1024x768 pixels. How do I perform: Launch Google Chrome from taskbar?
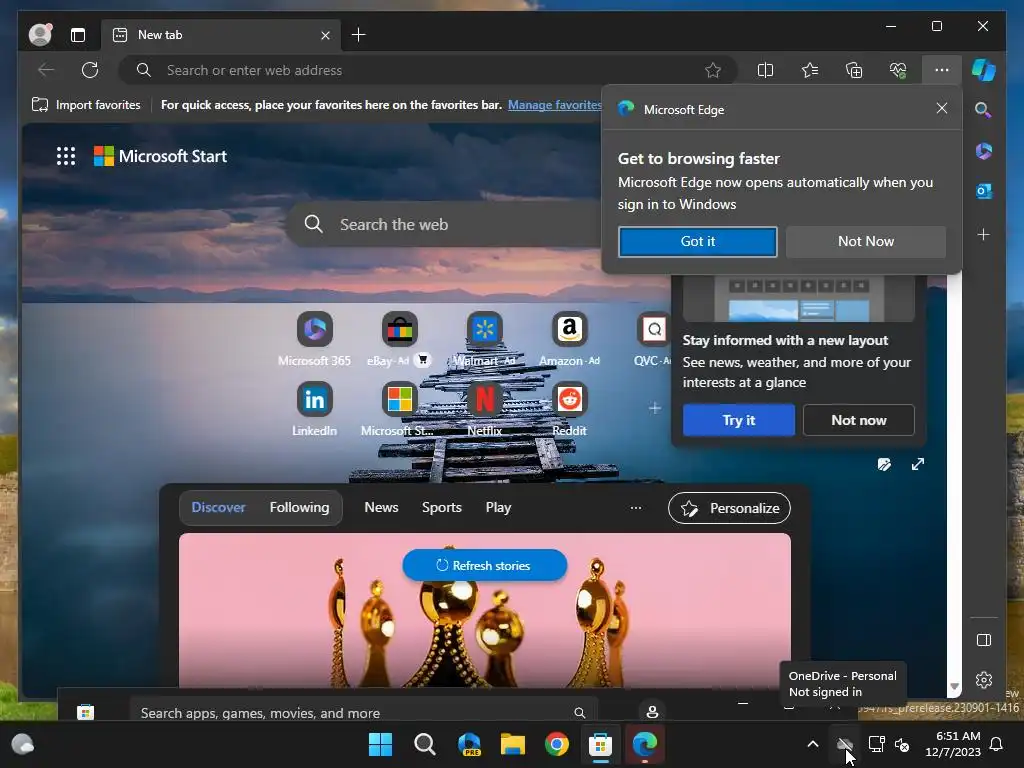pyautogui.click(x=556, y=744)
